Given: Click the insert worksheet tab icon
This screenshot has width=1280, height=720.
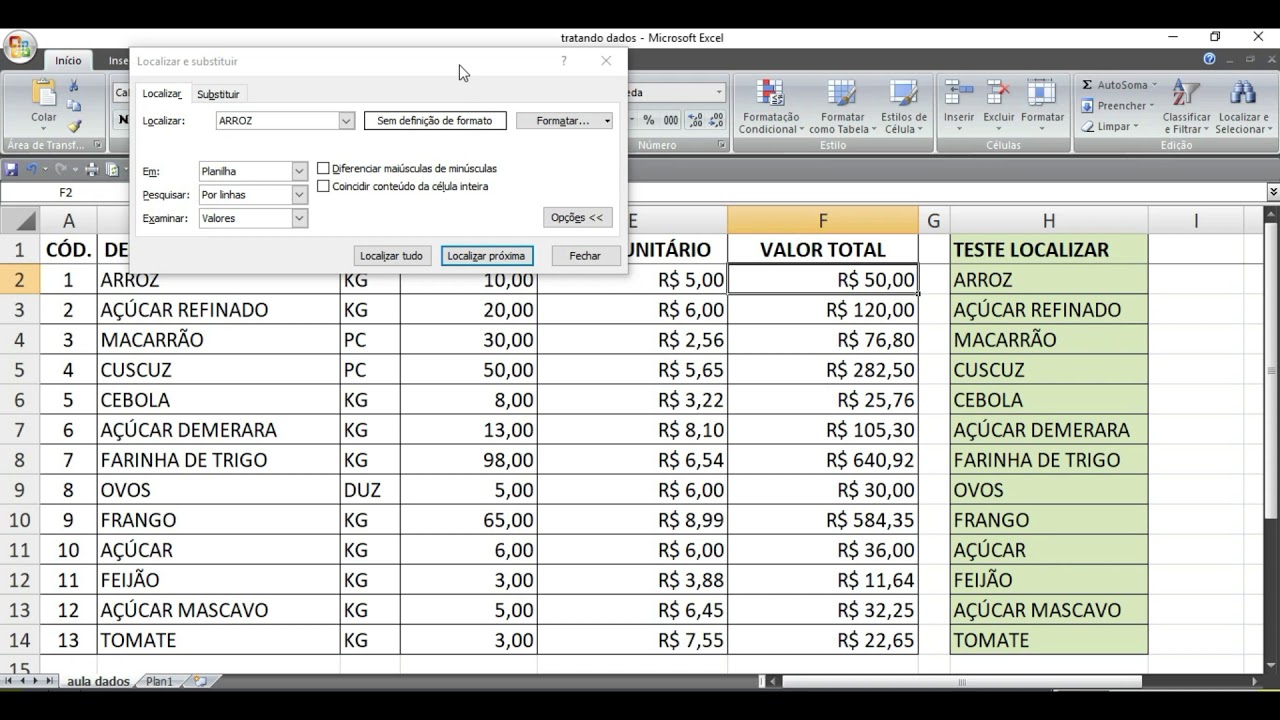Looking at the screenshot, I should [x=200, y=681].
